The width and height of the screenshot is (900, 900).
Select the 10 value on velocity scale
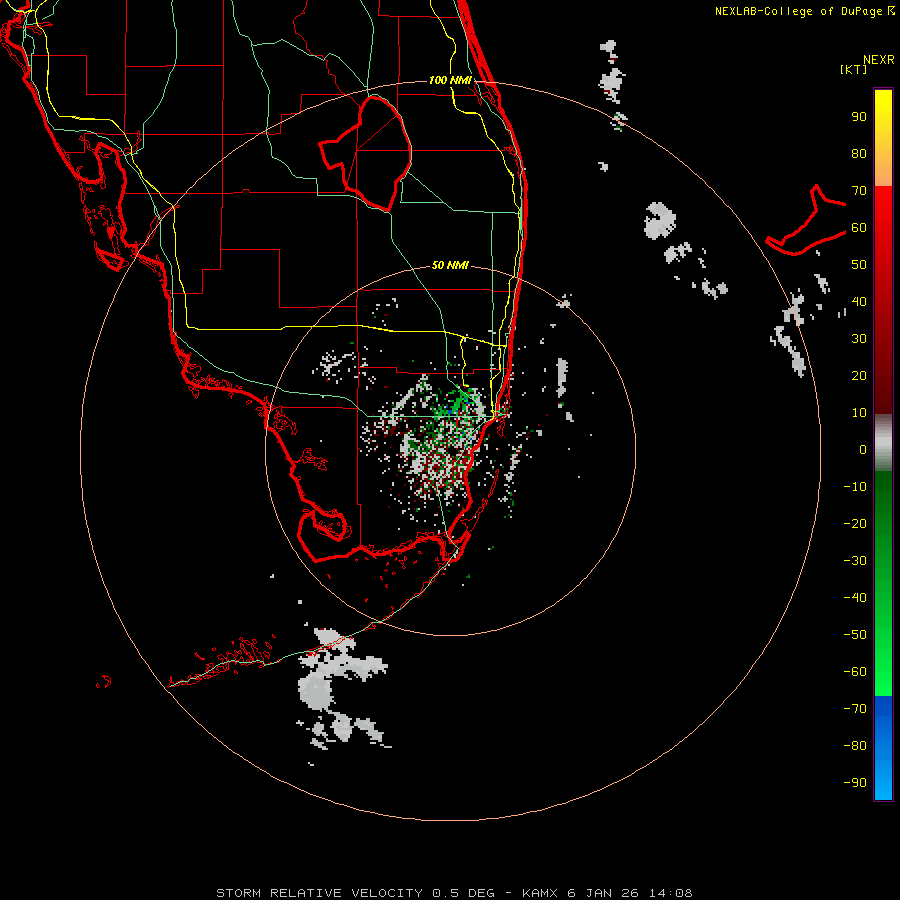tap(859, 413)
